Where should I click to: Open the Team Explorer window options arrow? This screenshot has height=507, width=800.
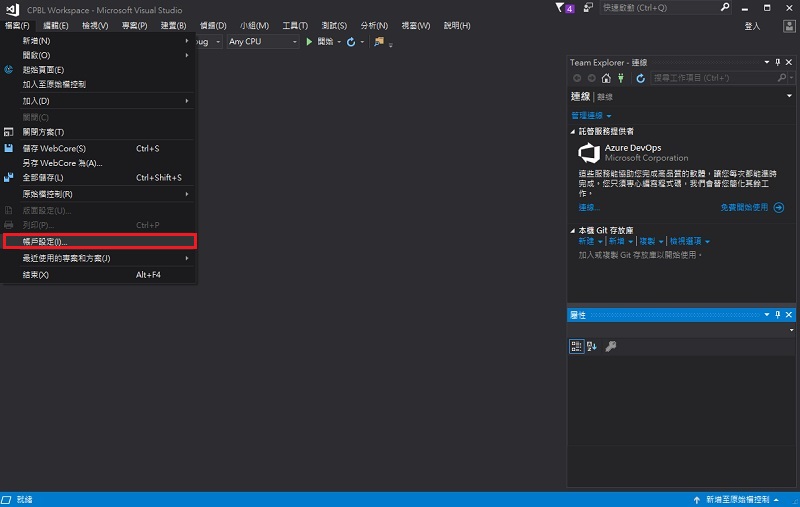(767, 62)
